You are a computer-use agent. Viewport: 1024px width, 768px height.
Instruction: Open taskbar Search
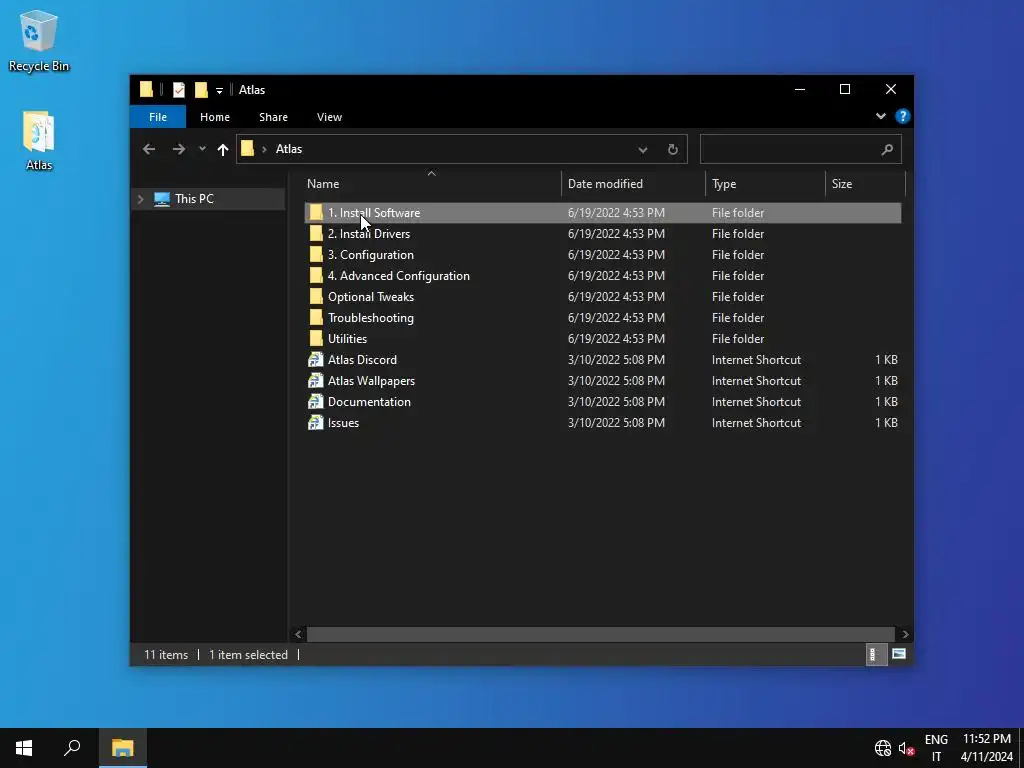72,748
